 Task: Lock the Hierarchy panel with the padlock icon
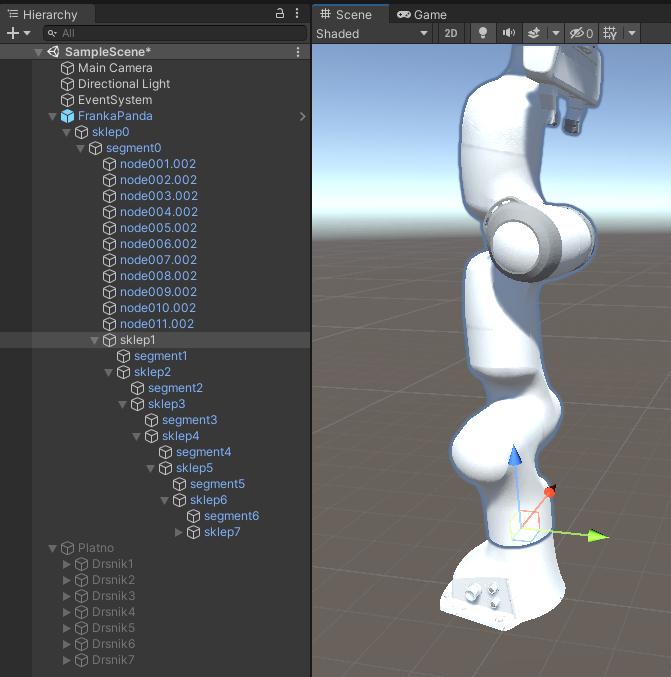(x=281, y=14)
